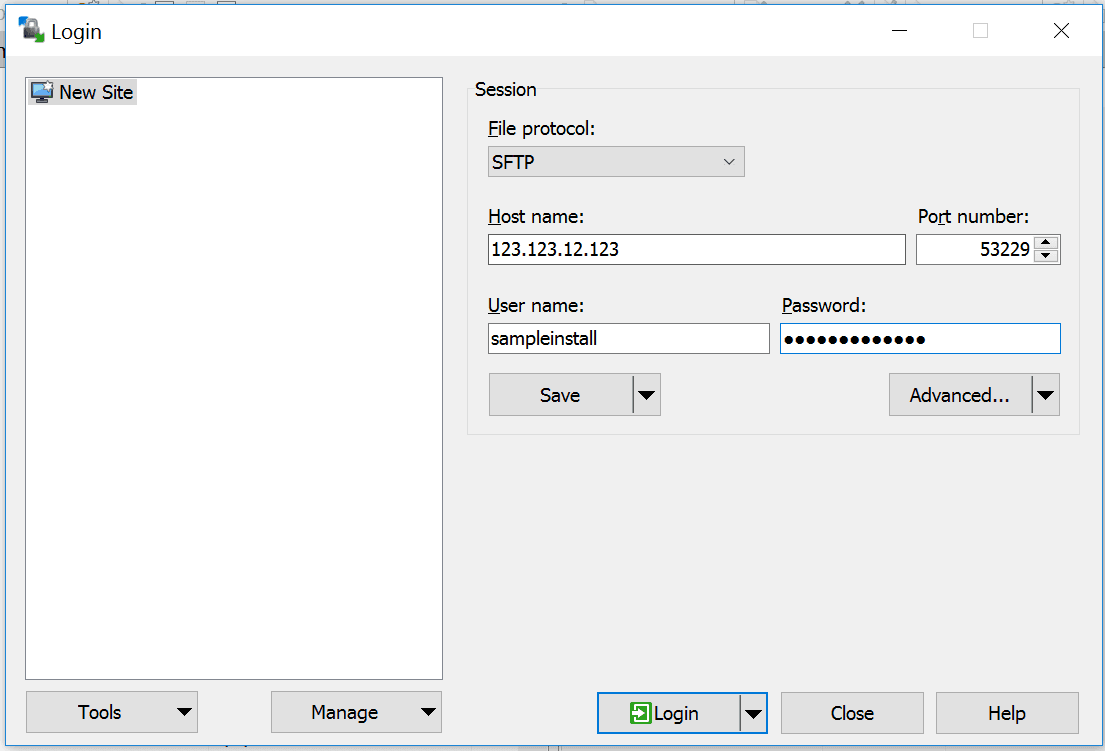
Task: Expand the Advanced options dropdown arrow
Action: pyautogui.click(x=1046, y=394)
